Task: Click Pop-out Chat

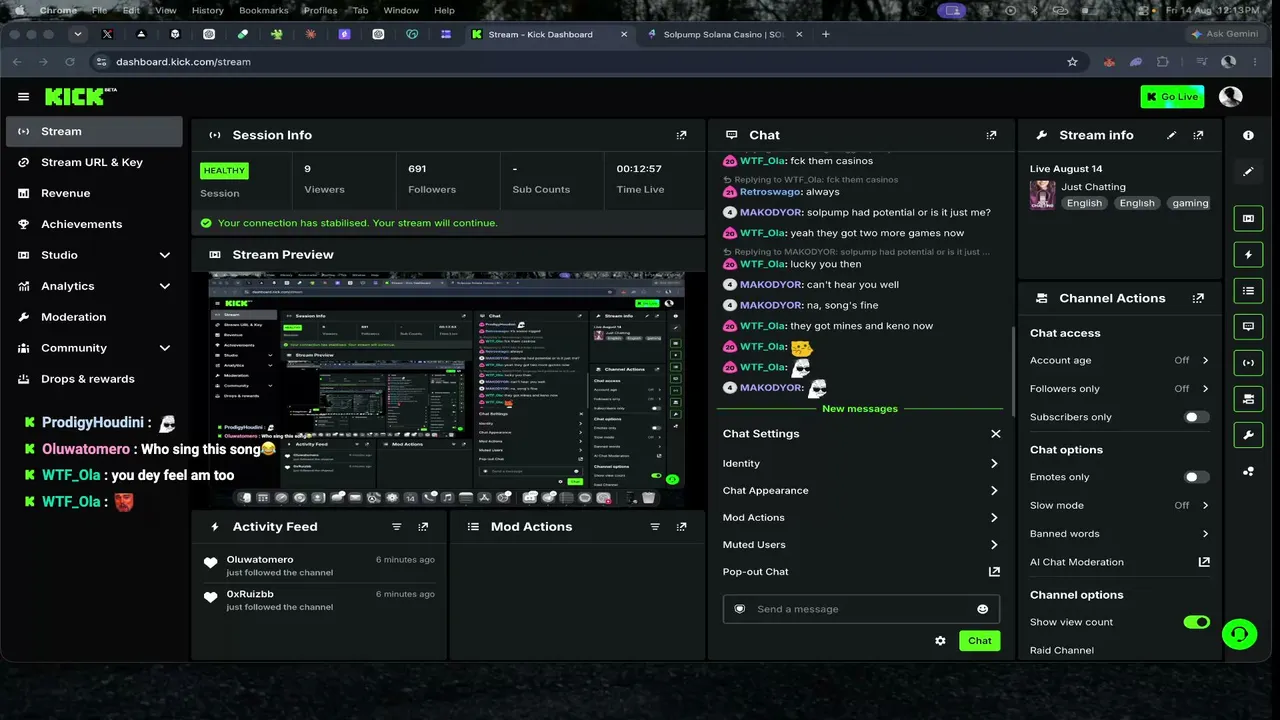Action: pos(861,572)
